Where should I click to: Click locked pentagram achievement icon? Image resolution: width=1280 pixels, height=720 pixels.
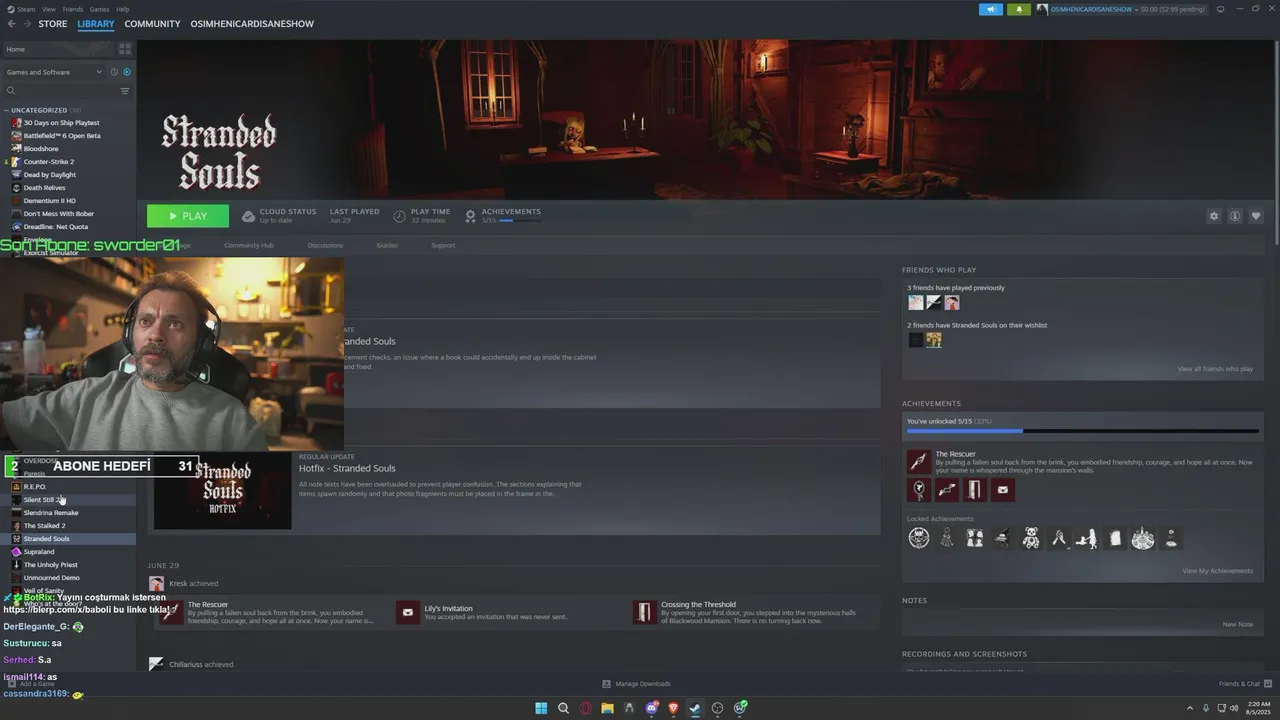click(x=919, y=538)
